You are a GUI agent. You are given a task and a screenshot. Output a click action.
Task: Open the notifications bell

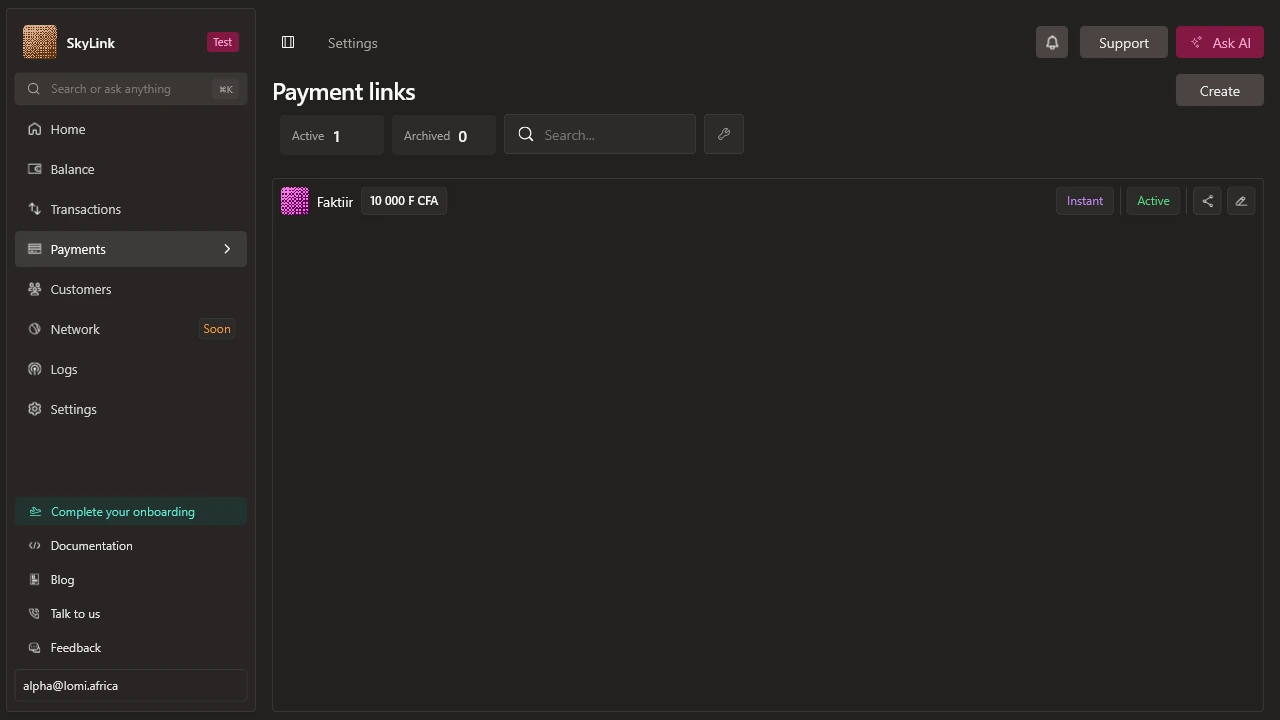click(x=1052, y=42)
